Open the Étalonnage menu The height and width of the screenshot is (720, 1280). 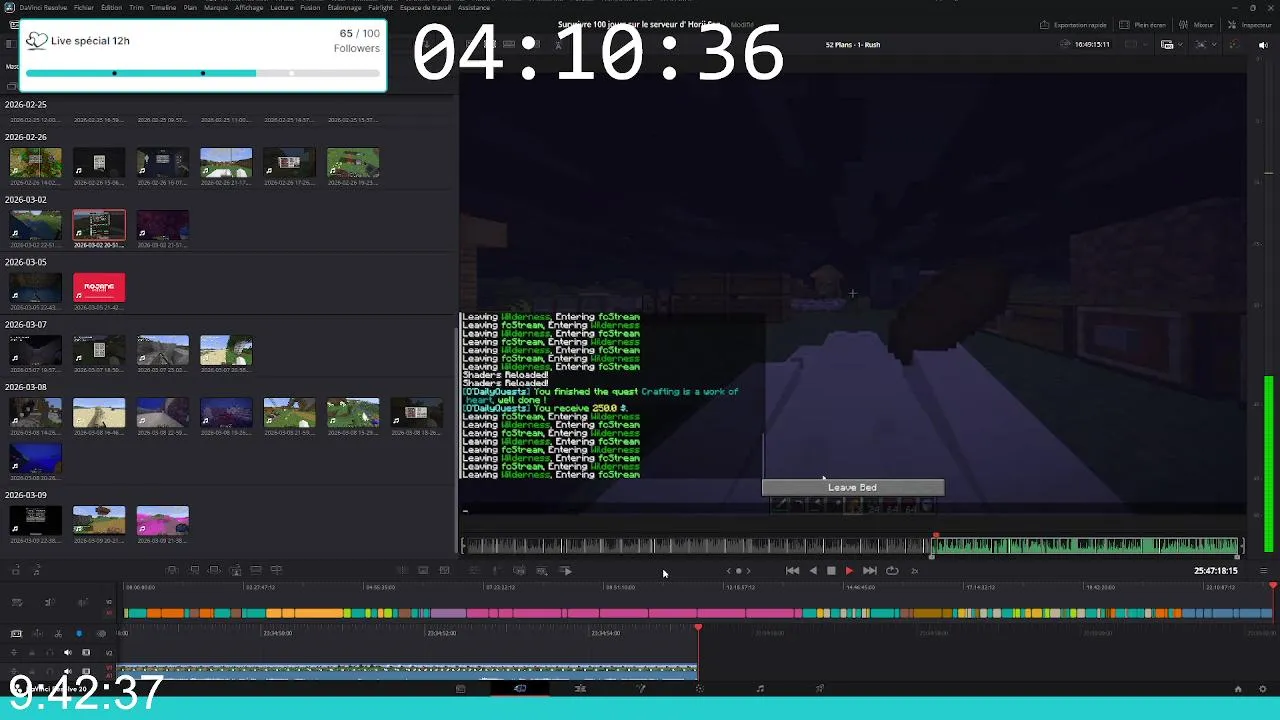click(345, 8)
